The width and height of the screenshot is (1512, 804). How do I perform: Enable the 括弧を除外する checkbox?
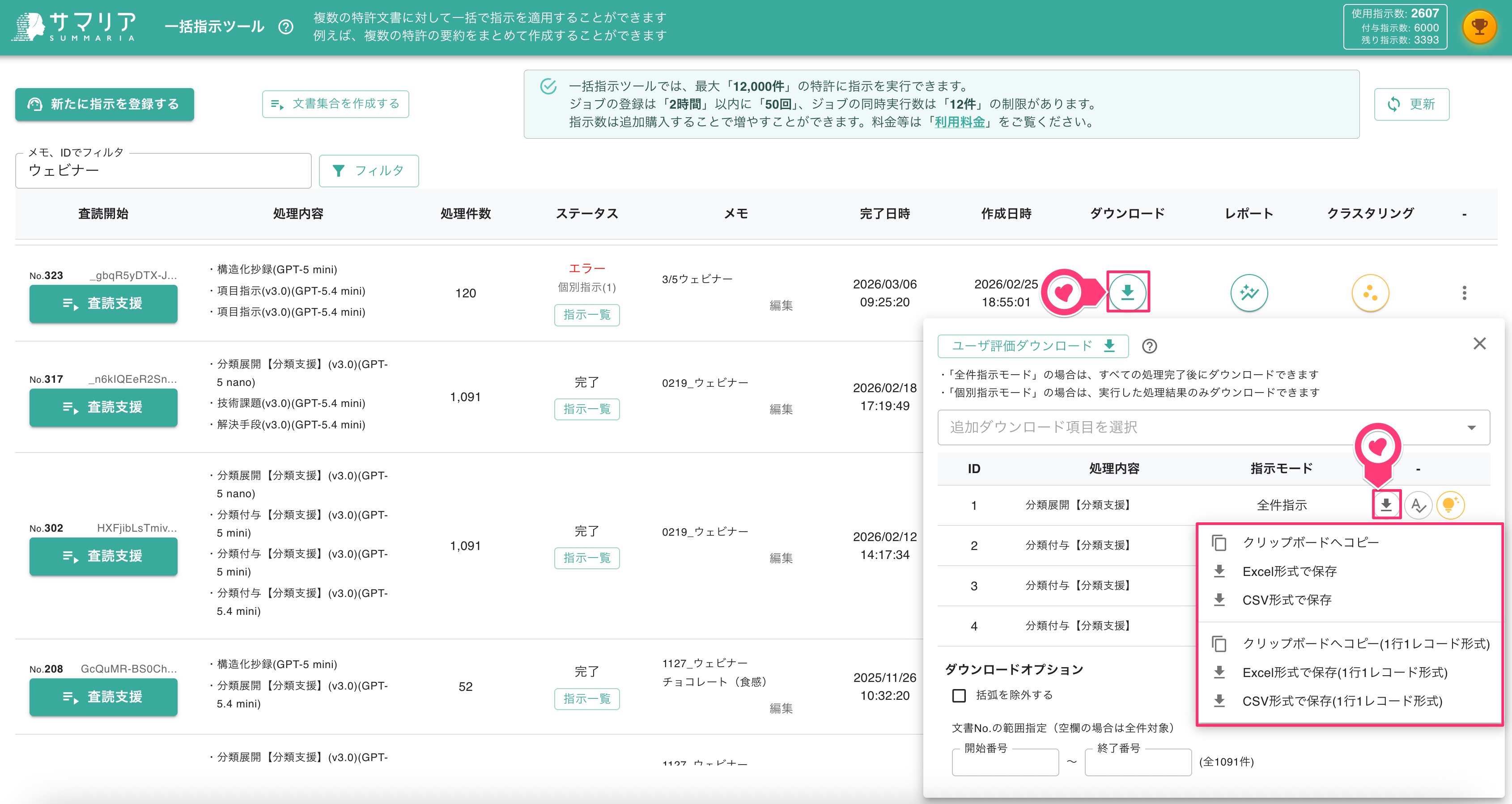click(959, 695)
